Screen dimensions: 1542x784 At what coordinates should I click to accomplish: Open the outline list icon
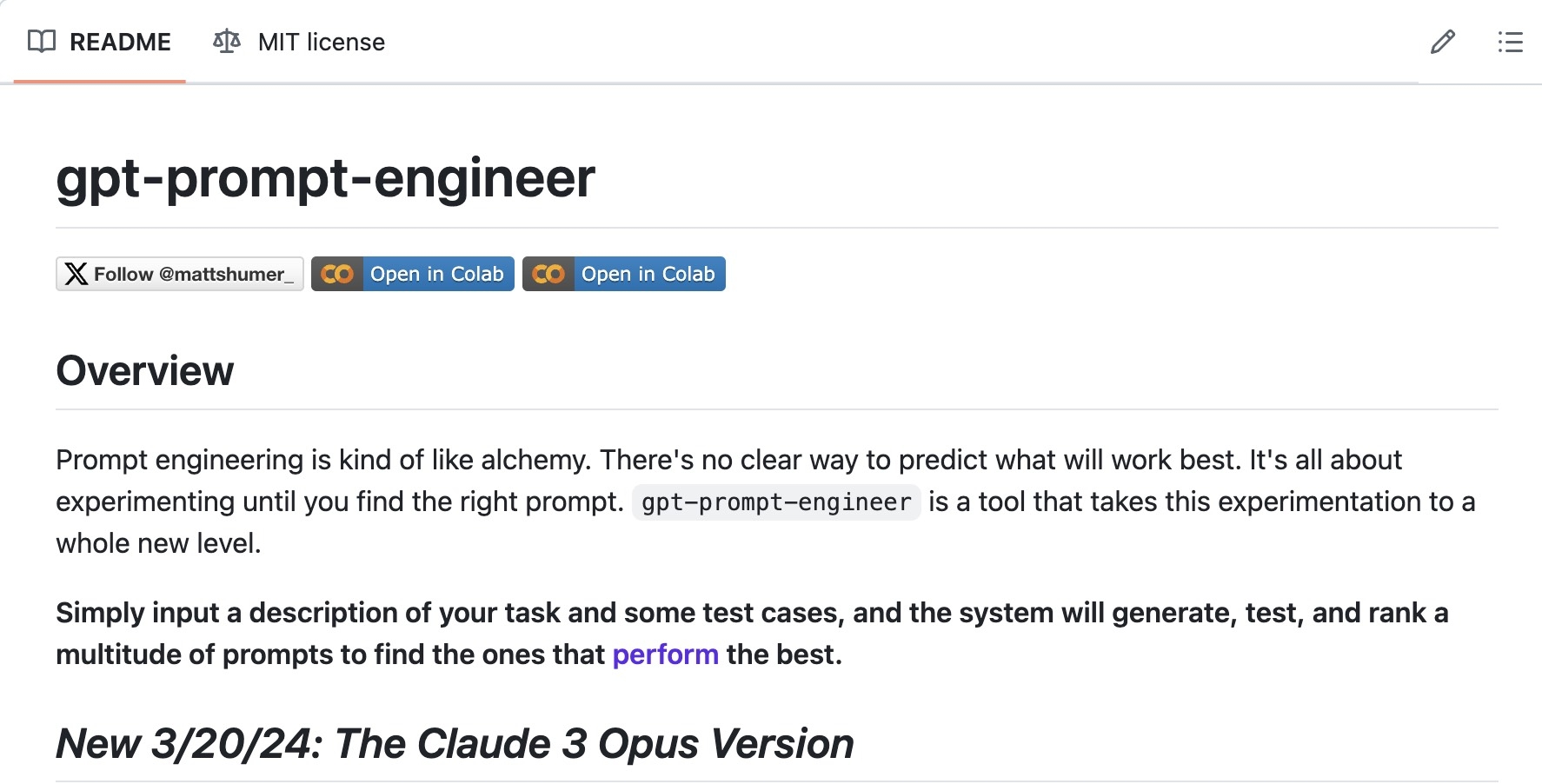tap(1511, 42)
